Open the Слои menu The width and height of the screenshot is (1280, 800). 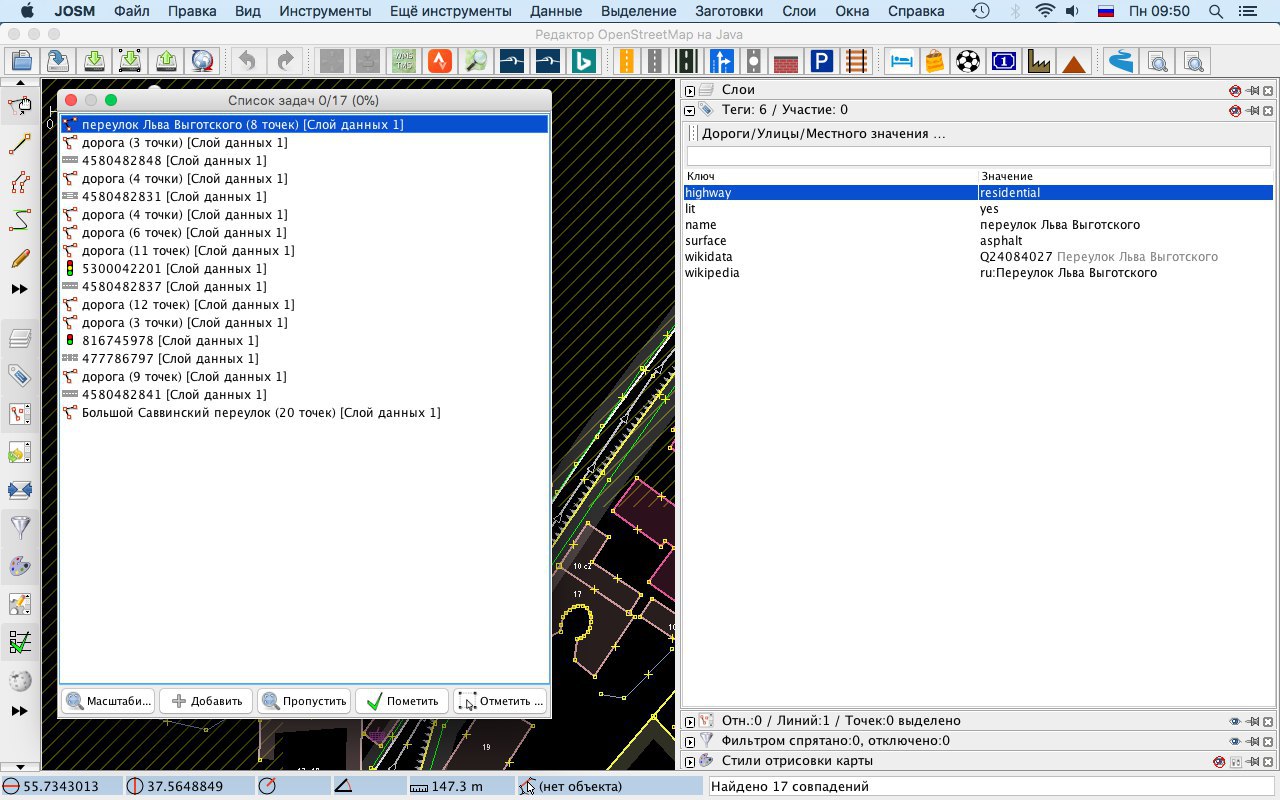click(x=799, y=11)
